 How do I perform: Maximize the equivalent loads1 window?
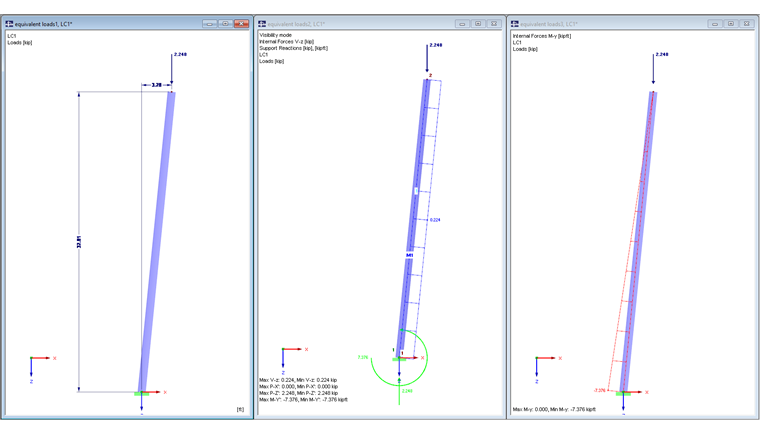click(x=225, y=23)
